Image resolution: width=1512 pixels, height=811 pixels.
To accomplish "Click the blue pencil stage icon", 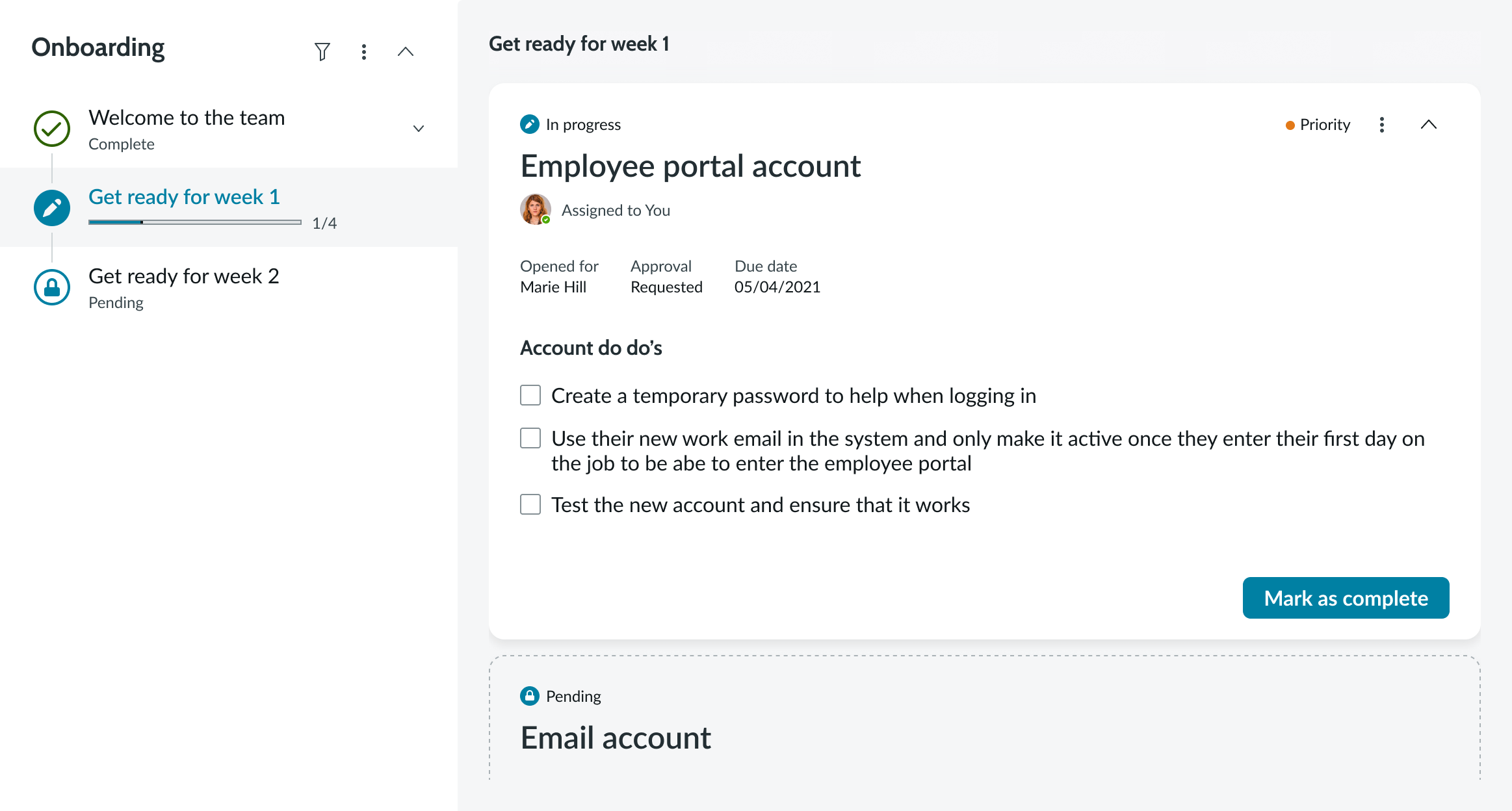I will point(52,208).
